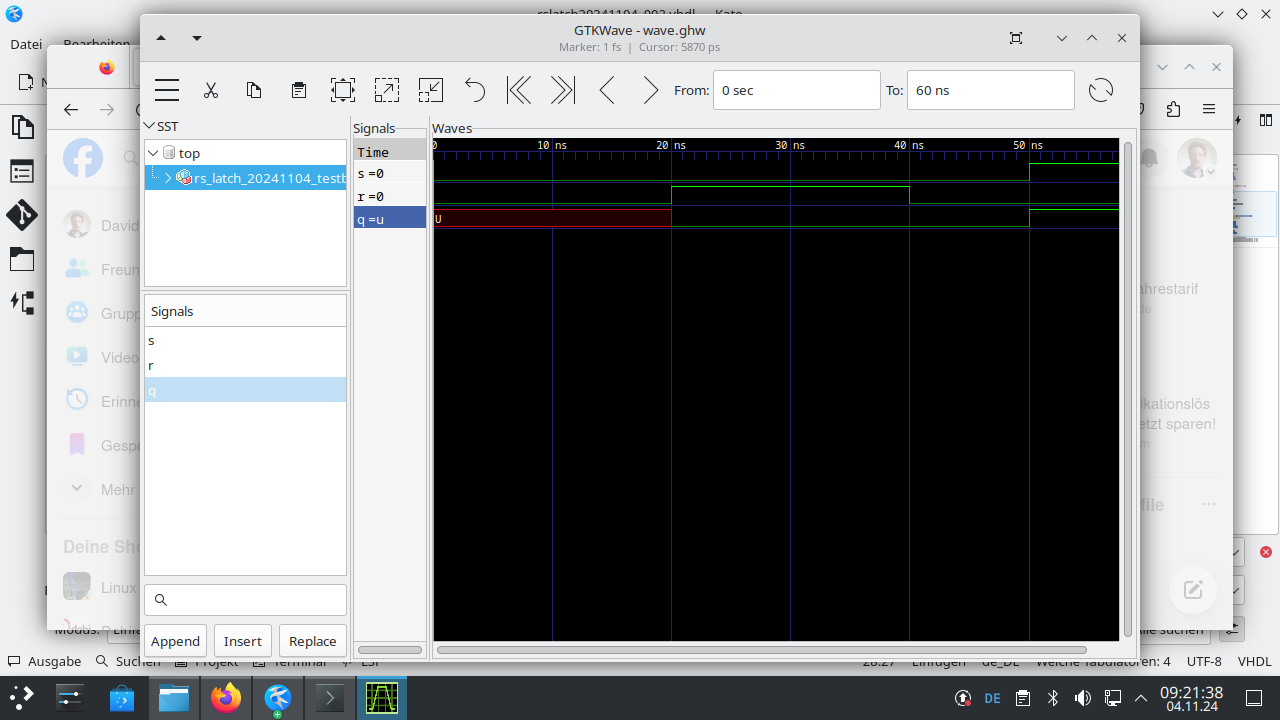Reload the wave.ghw file
The height and width of the screenshot is (720, 1280).
tap(1101, 90)
